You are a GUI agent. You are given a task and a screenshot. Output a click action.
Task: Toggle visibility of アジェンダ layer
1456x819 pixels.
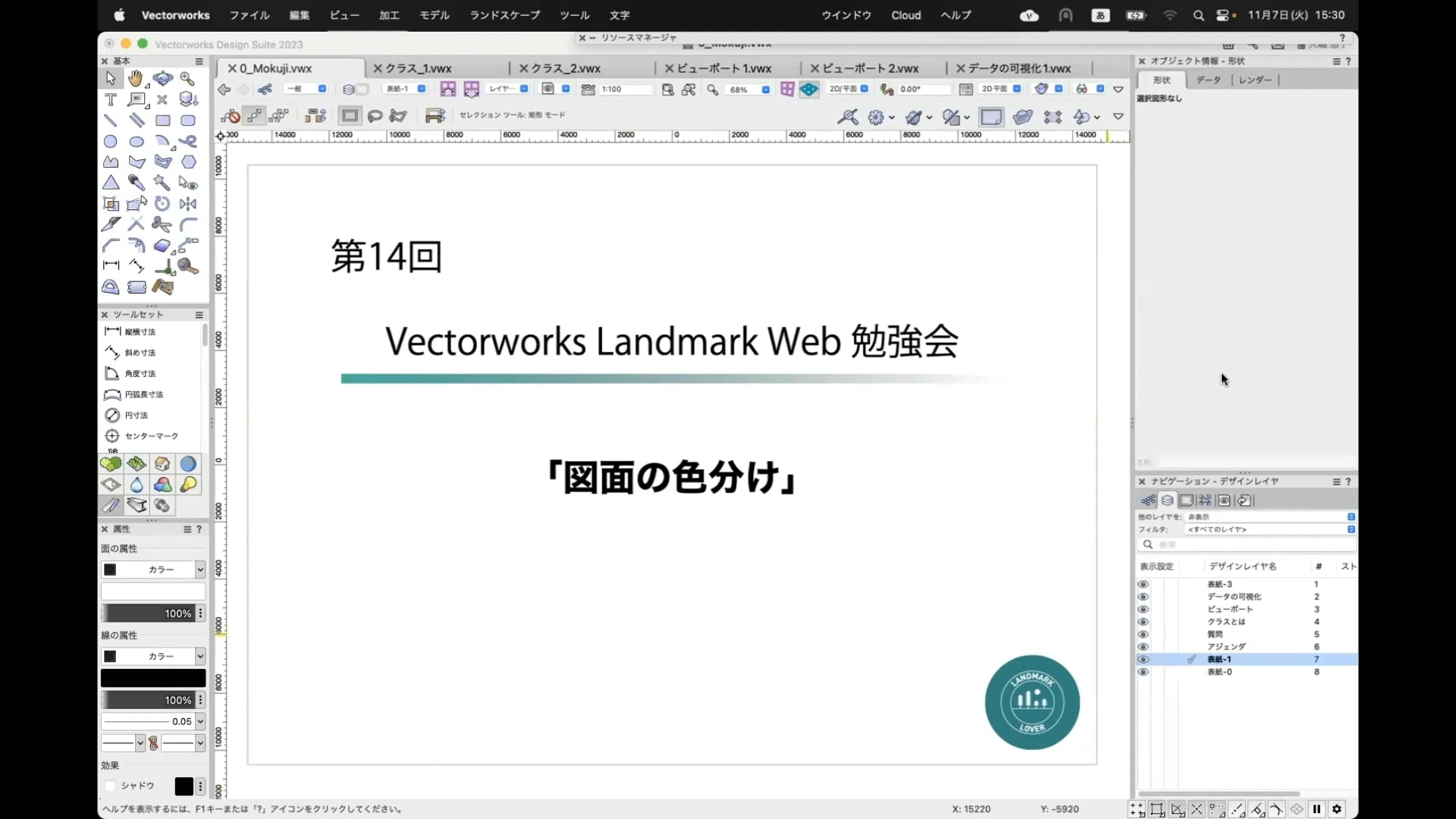pos(1143,647)
